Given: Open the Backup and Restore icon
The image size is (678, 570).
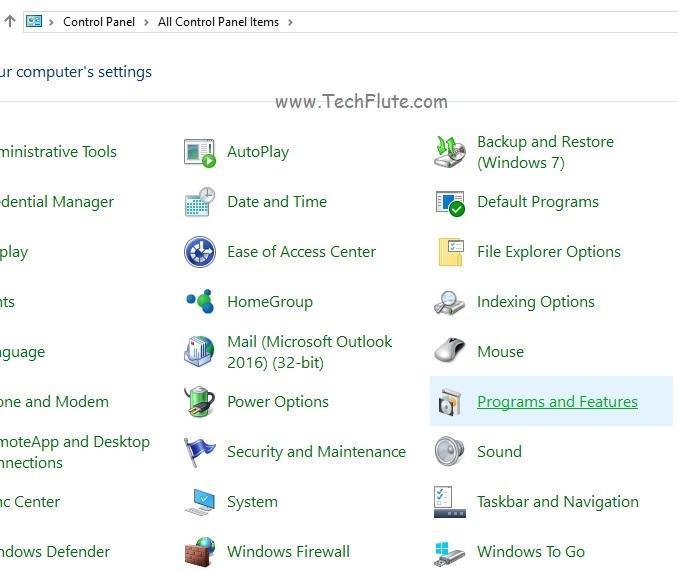Looking at the screenshot, I should (450, 152).
